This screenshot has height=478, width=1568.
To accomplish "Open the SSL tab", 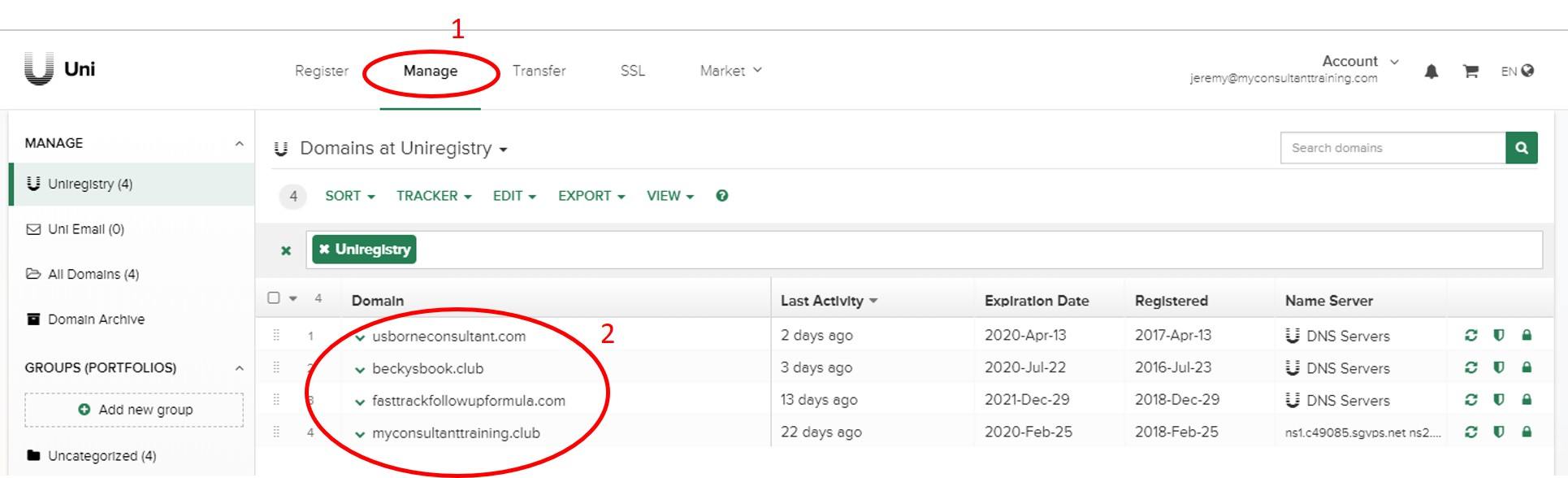I will [633, 71].
